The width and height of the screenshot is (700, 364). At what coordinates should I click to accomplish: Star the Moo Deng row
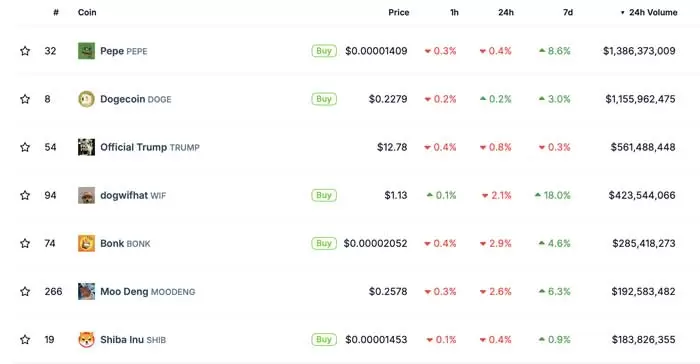(x=25, y=292)
